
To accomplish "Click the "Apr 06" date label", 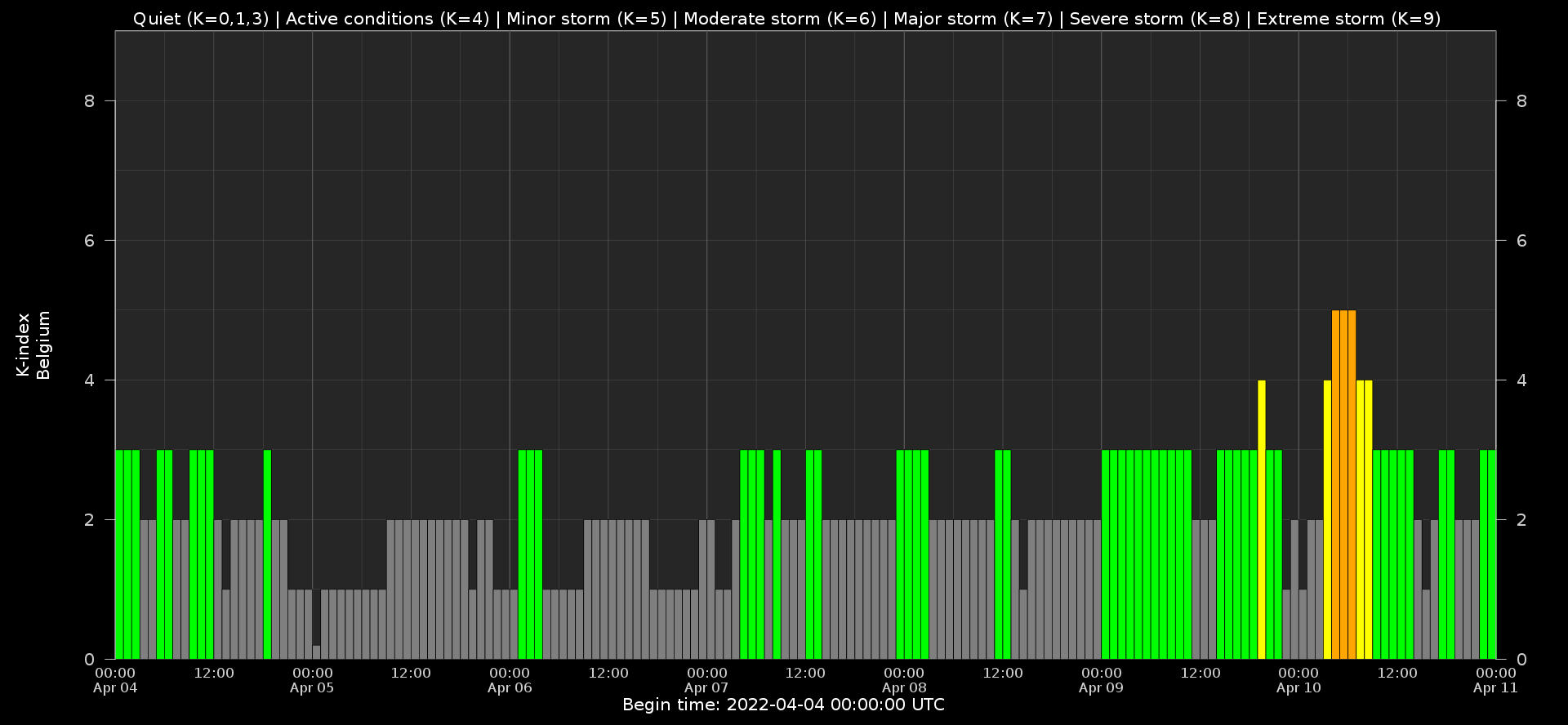I will [510, 687].
